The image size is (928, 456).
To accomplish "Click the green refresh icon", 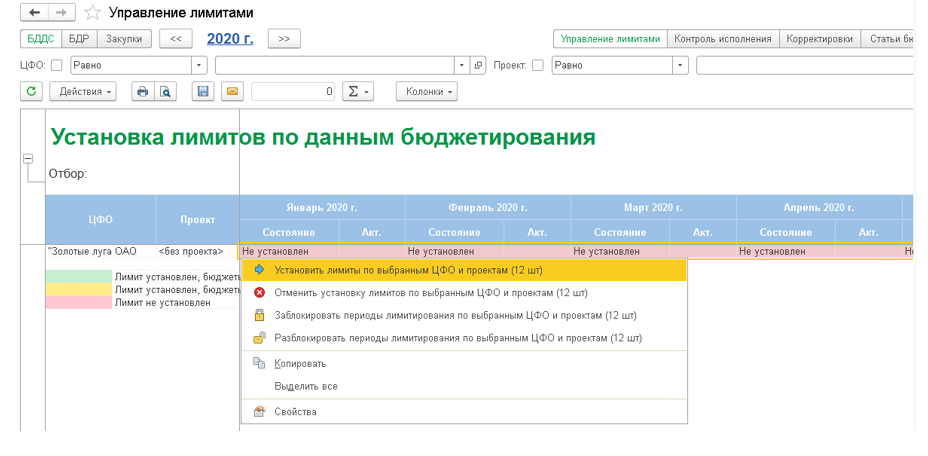I will 32,92.
